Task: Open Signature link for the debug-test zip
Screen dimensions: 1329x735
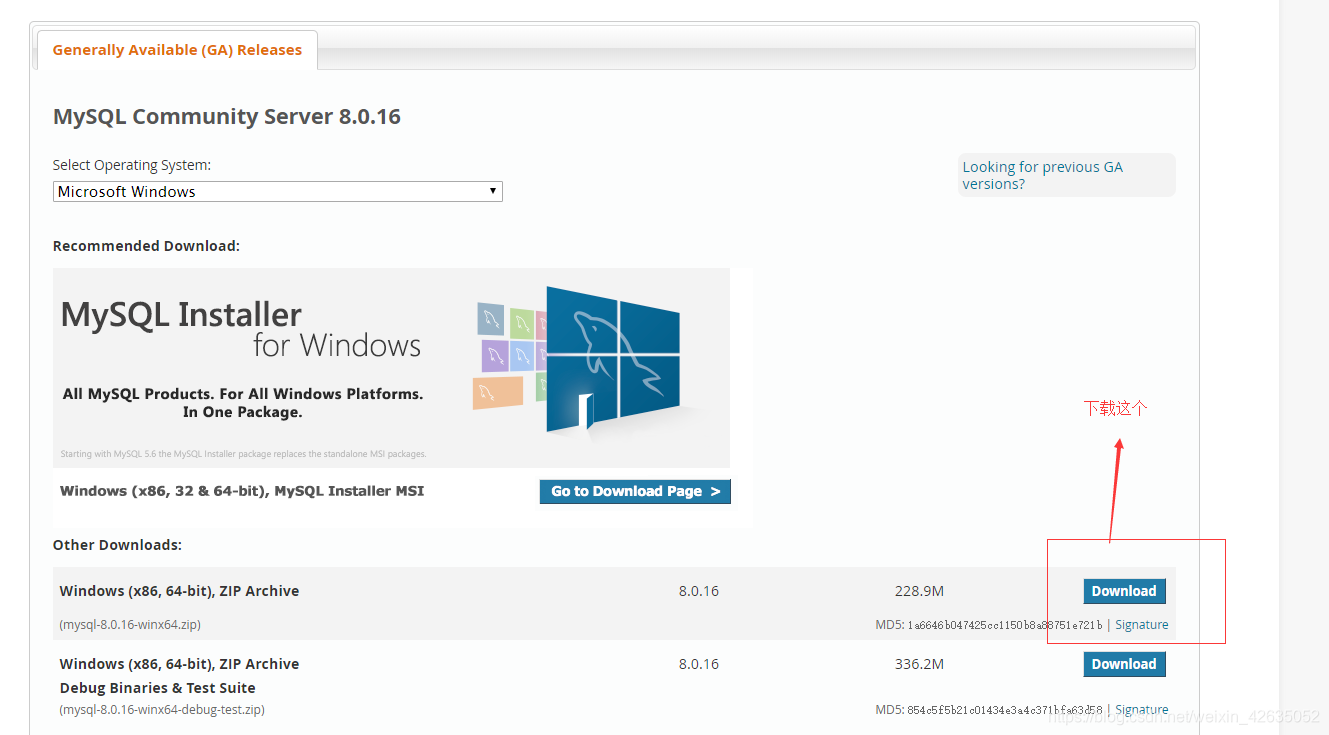Action: tap(1142, 710)
